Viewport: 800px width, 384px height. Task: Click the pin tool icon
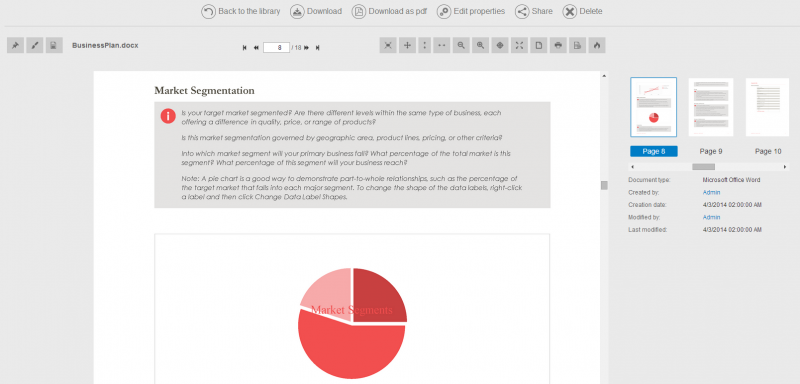[15, 45]
